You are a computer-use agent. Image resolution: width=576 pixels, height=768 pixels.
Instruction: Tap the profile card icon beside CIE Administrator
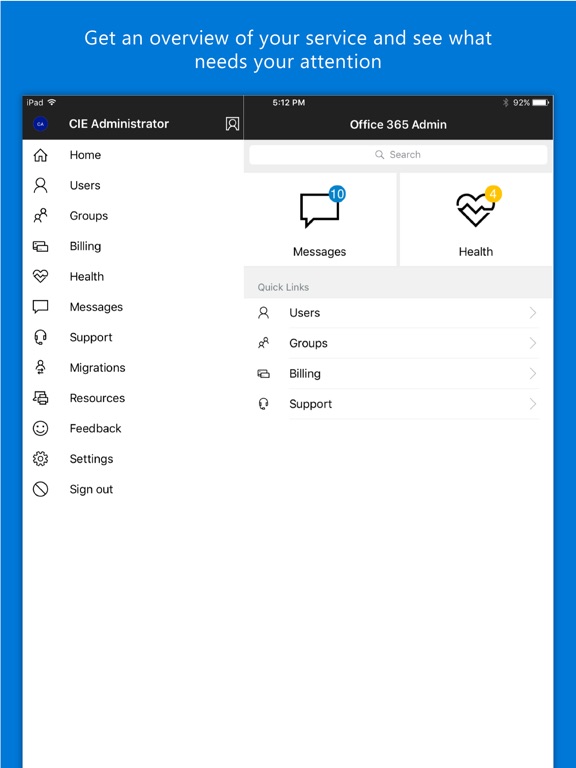[232, 124]
